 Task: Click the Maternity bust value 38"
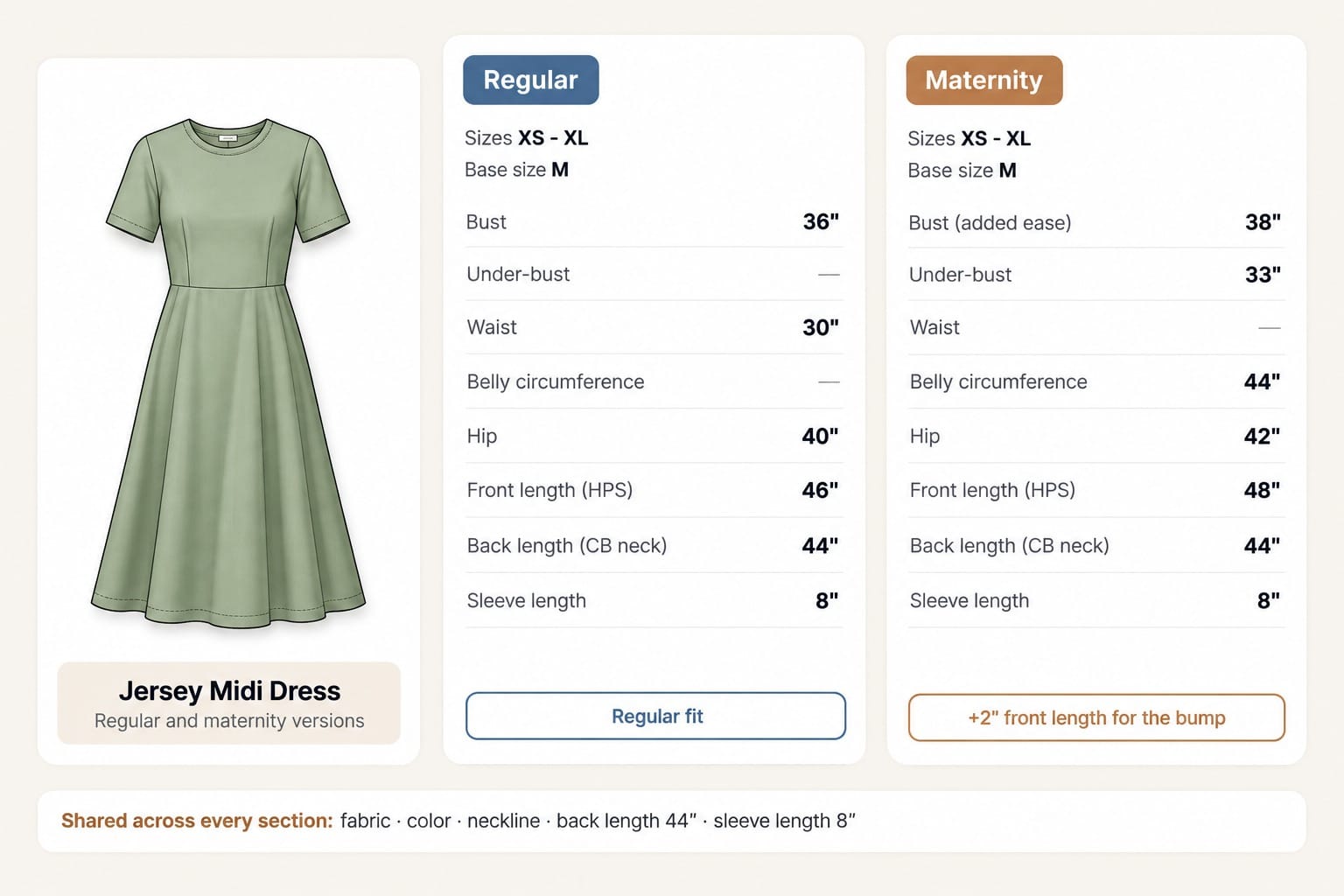click(1263, 222)
